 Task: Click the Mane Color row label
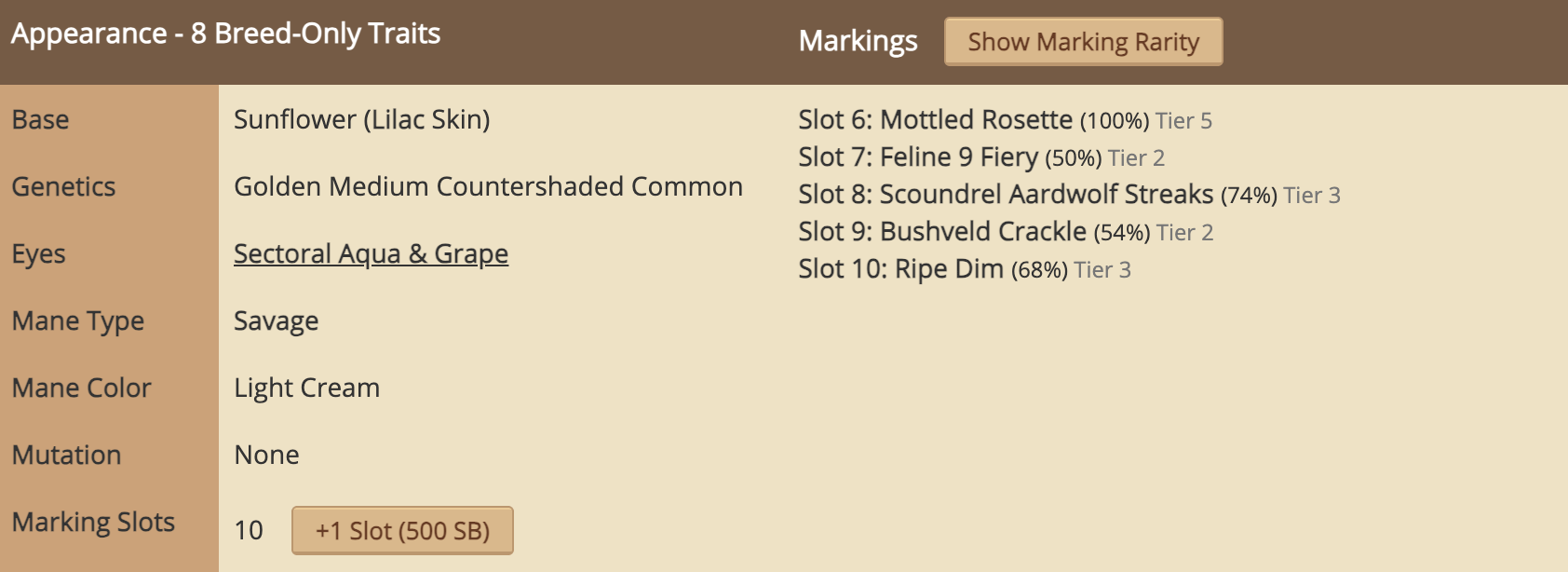coord(81,388)
